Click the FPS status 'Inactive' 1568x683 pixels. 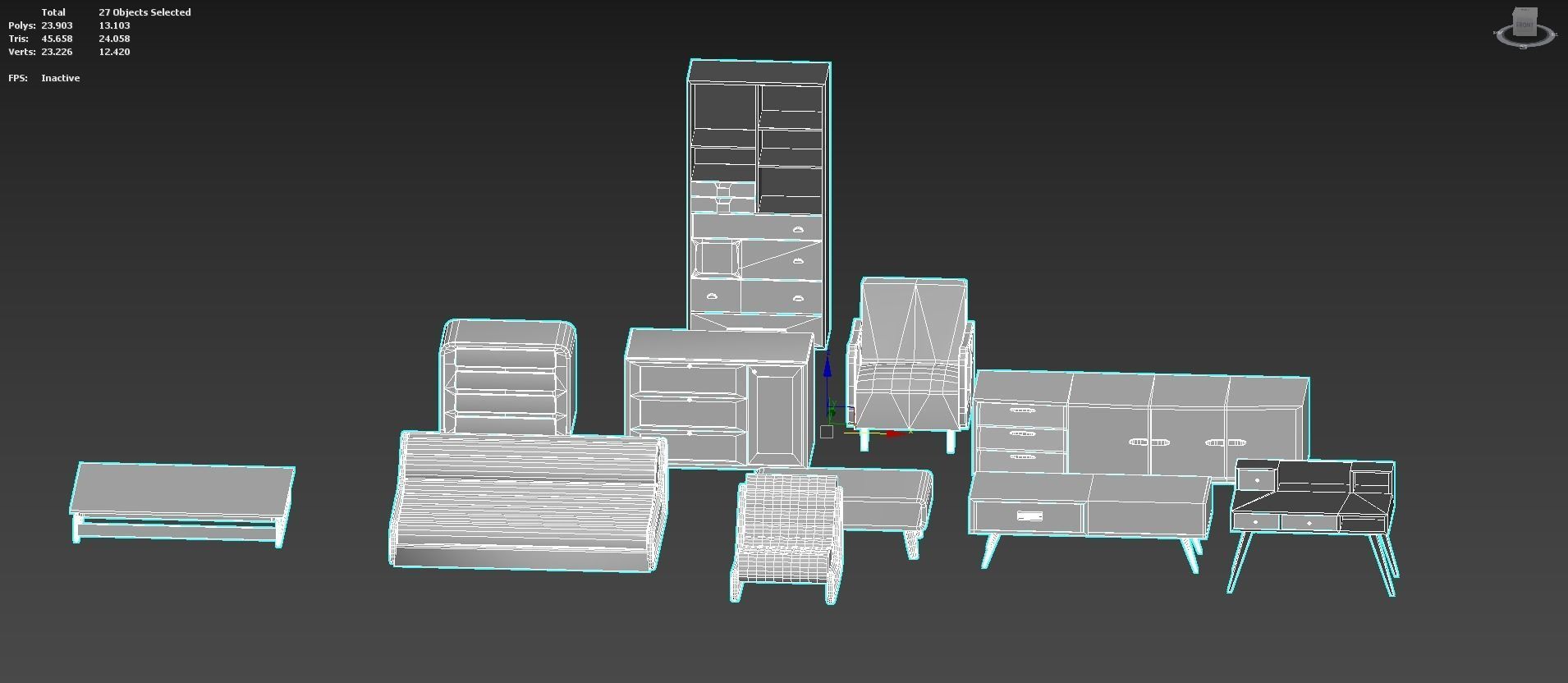[61, 78]
